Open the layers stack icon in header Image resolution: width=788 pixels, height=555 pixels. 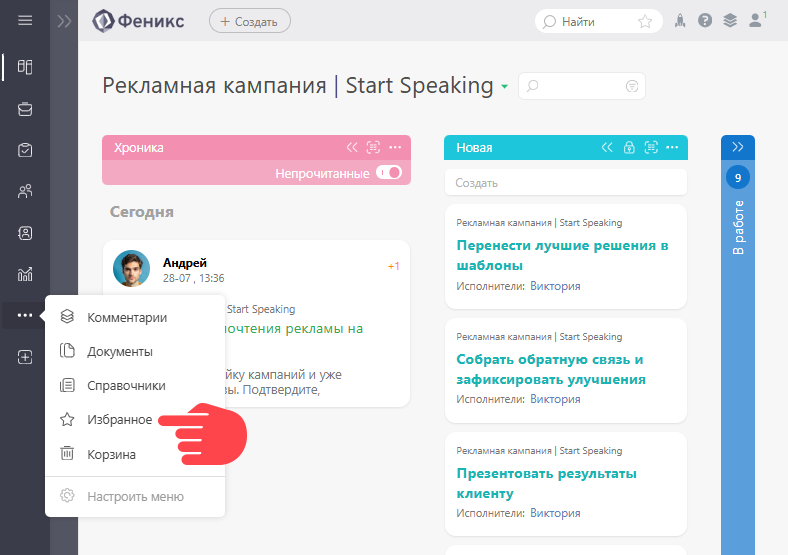point(730,21)
